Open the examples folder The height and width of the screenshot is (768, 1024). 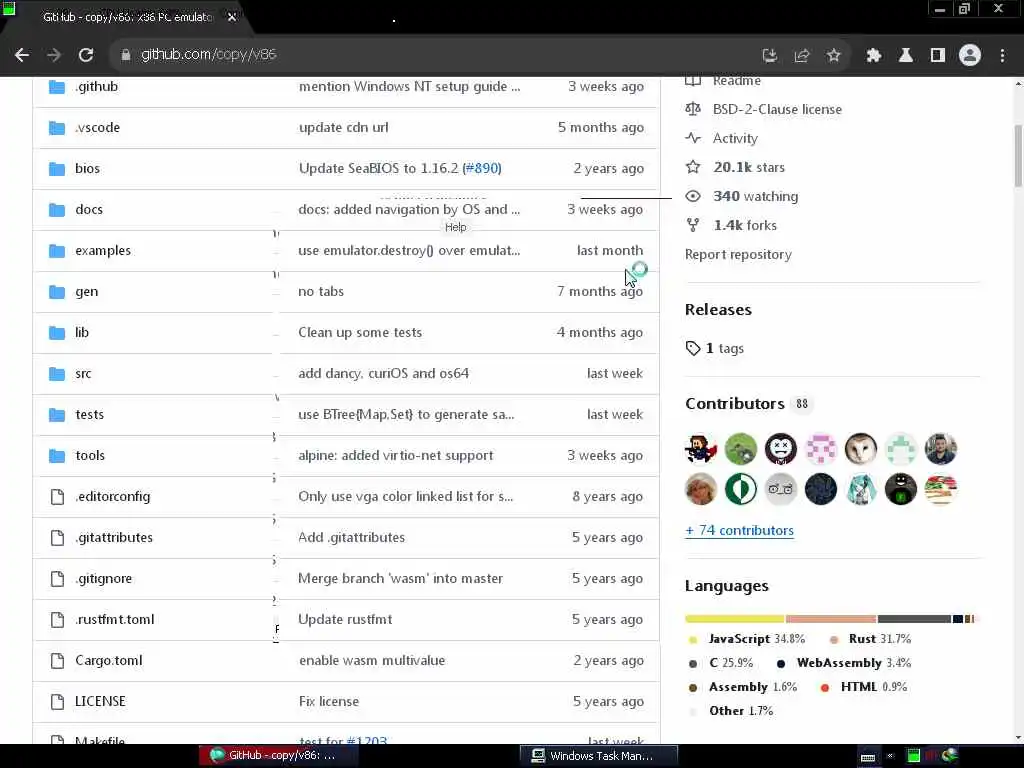click(103, 251)
